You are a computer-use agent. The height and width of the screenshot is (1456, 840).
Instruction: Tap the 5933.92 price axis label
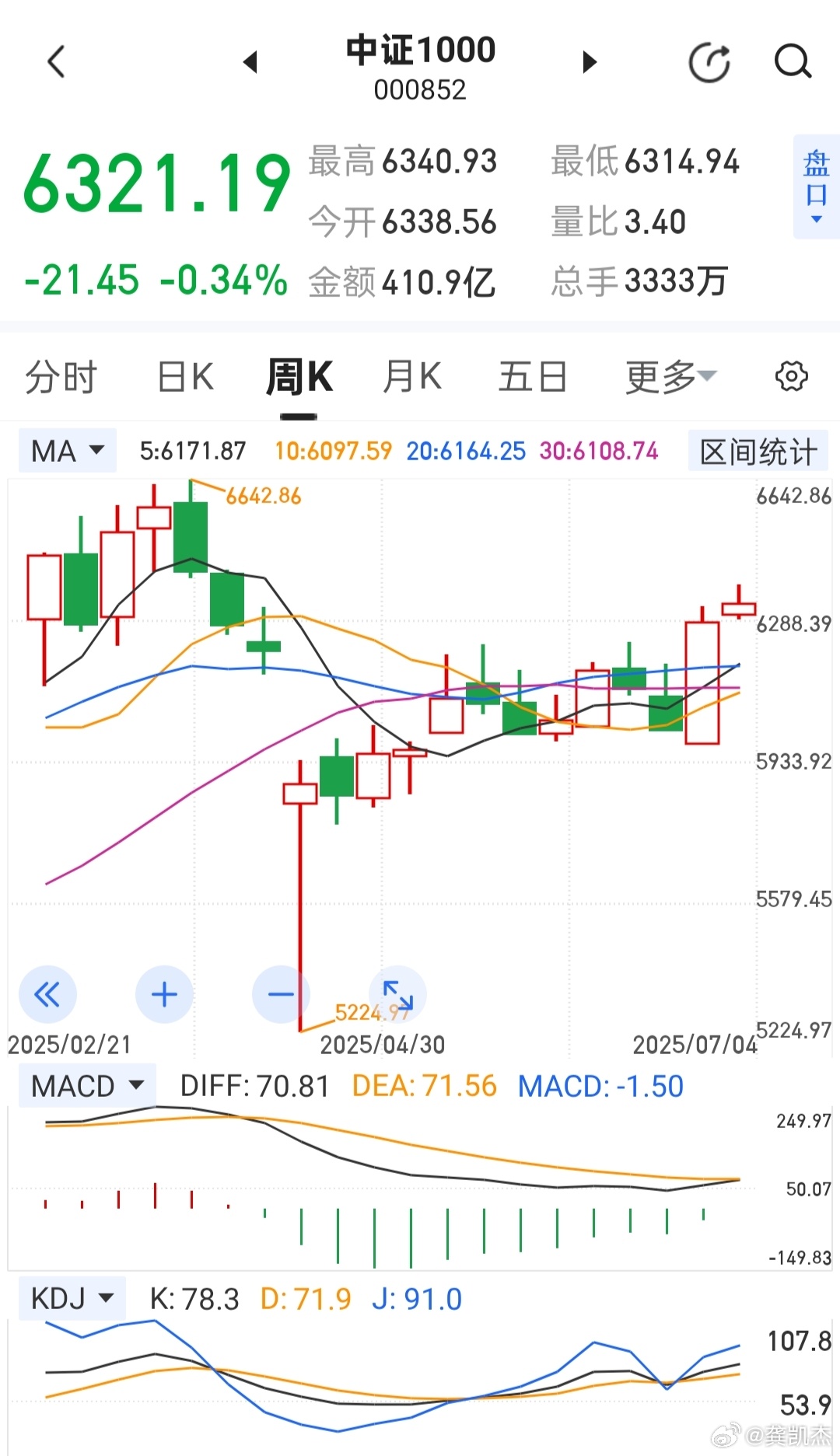click(794, 761)
